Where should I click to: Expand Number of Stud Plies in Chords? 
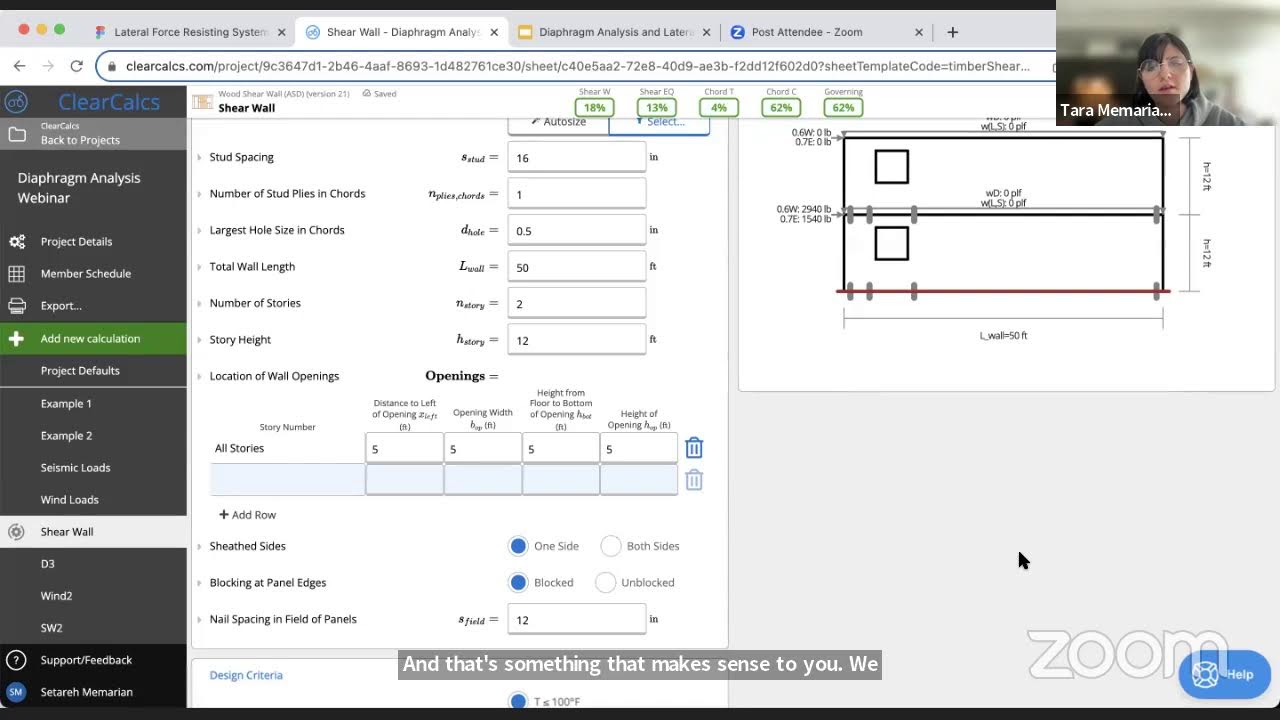click(199, 194)
